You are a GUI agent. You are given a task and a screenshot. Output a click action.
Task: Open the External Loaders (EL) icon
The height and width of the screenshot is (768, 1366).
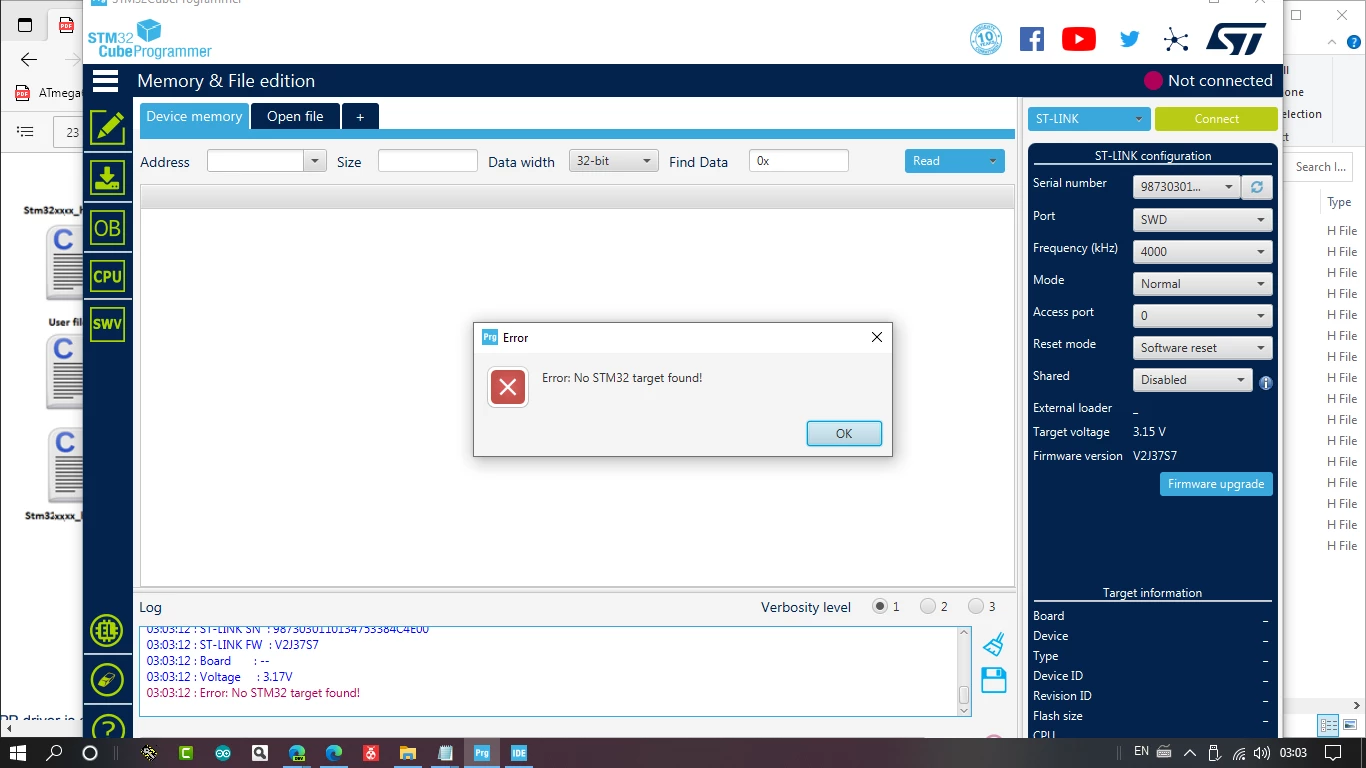[107, 630]
